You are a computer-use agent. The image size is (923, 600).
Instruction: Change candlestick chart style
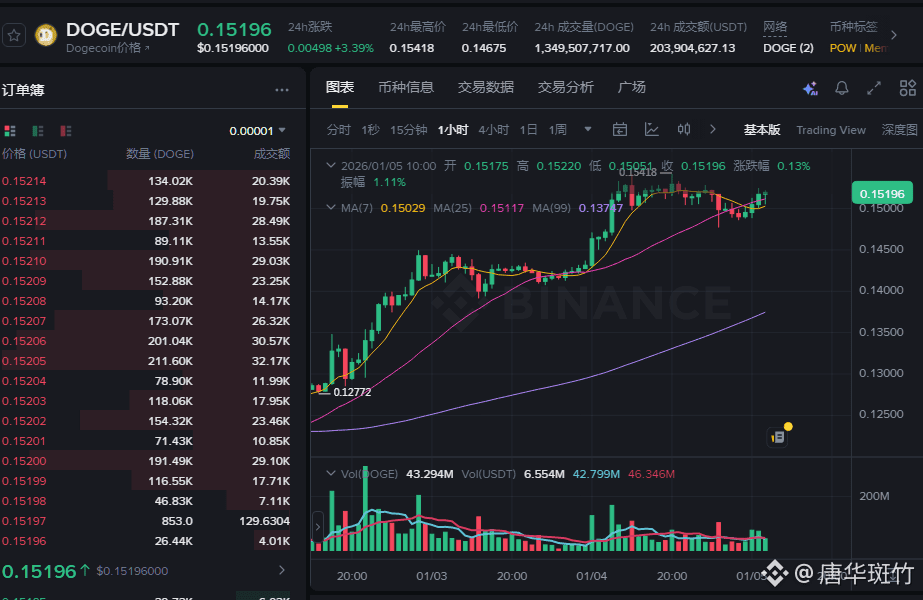[x=684, y=130]
